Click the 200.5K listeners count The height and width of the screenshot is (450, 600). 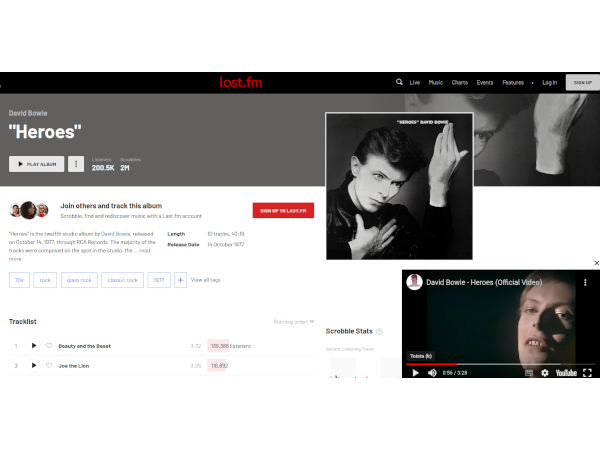(103, 168)
